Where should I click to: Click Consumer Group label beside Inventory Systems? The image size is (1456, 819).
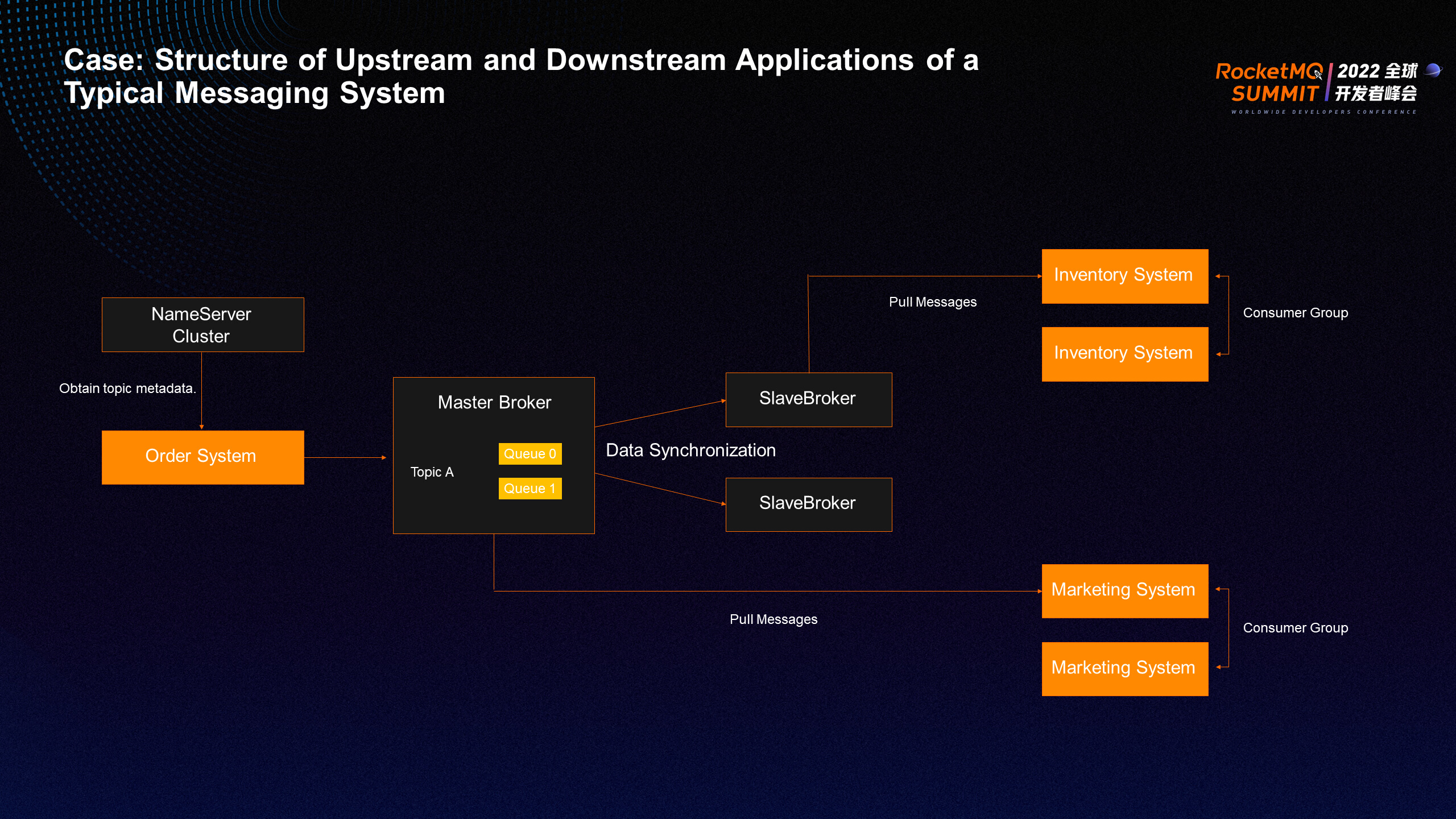coord(1295,313)
